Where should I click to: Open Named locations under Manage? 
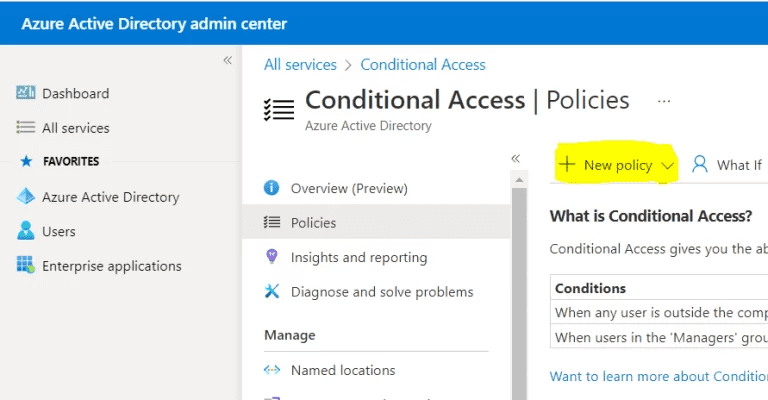376,370
